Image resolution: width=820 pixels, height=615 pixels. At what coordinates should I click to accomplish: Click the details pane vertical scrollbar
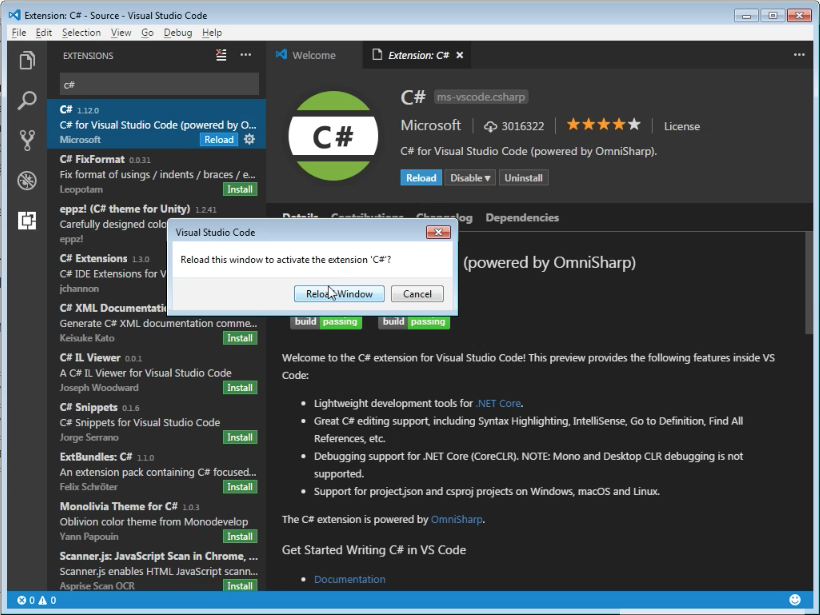[810, 282]
